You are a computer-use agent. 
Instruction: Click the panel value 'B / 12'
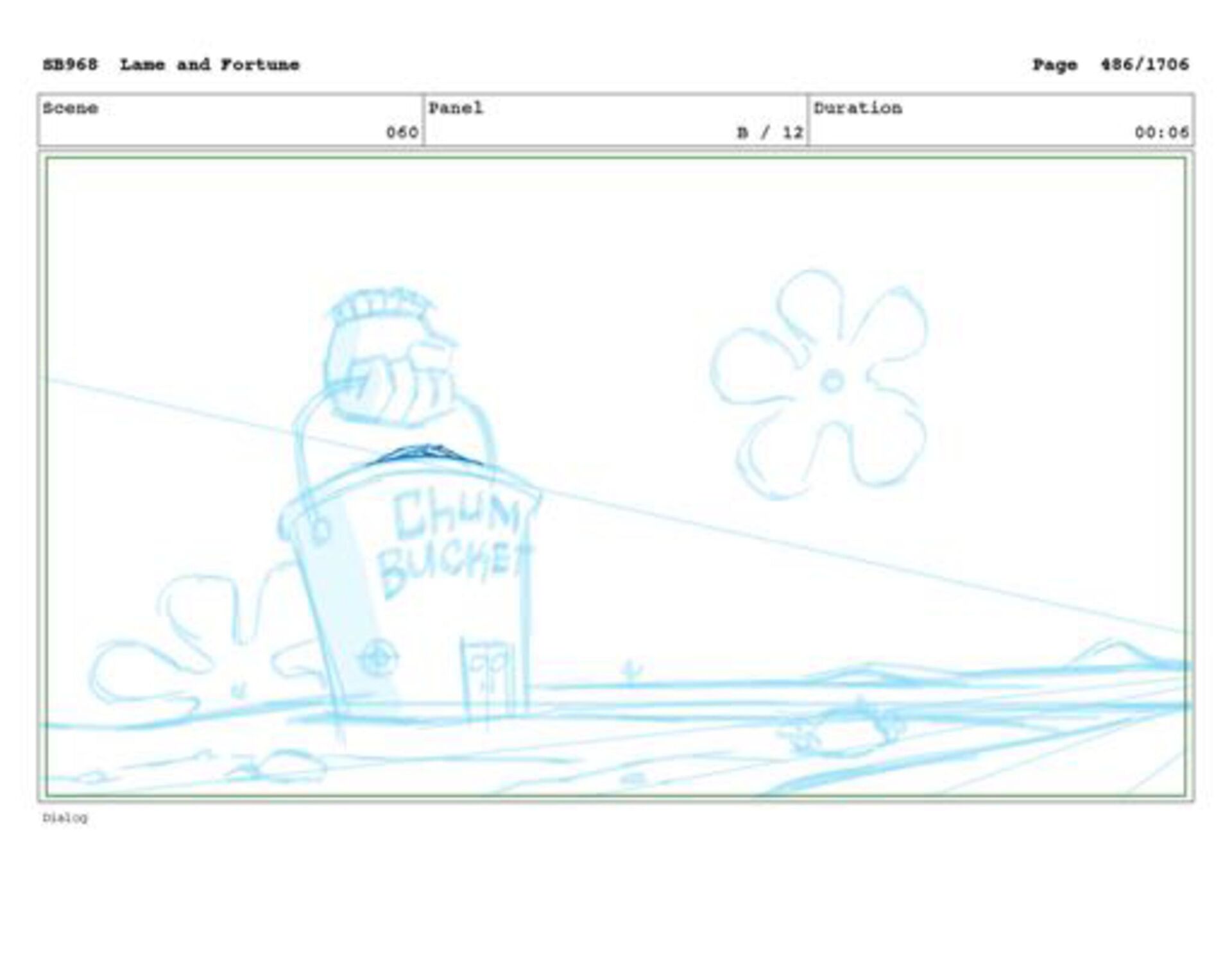click(770, 133)
